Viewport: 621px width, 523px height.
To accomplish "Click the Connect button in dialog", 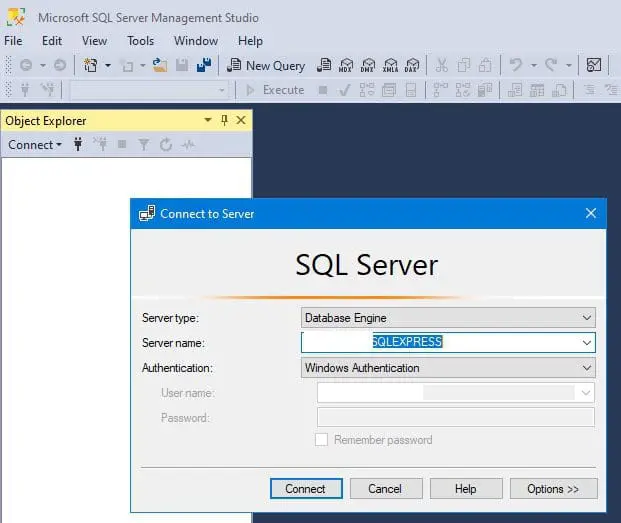I will (306, 489).
